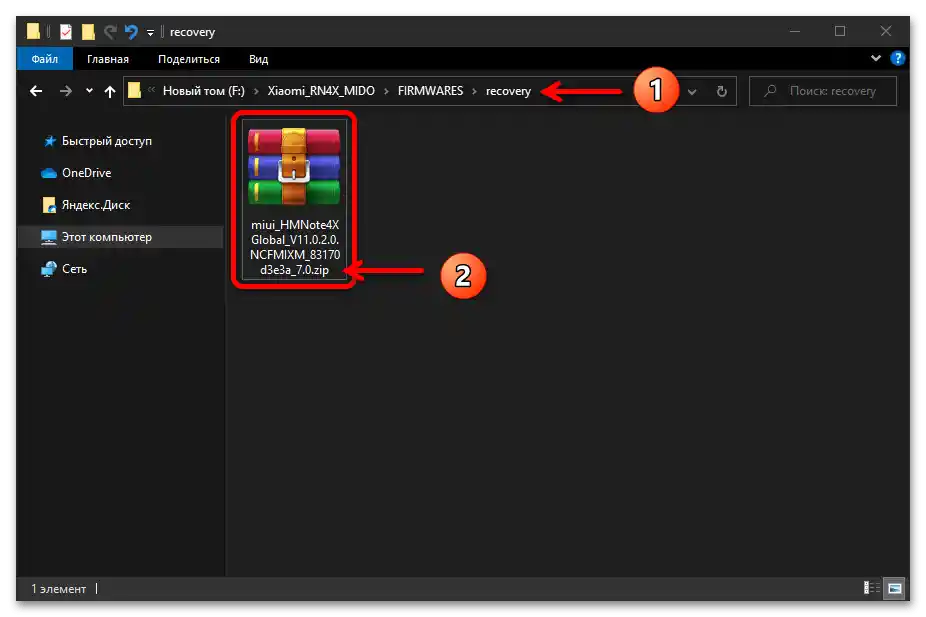Click the folder icon in address bar
The height and width of the screenshot is (617, 926).
point(135,91)
